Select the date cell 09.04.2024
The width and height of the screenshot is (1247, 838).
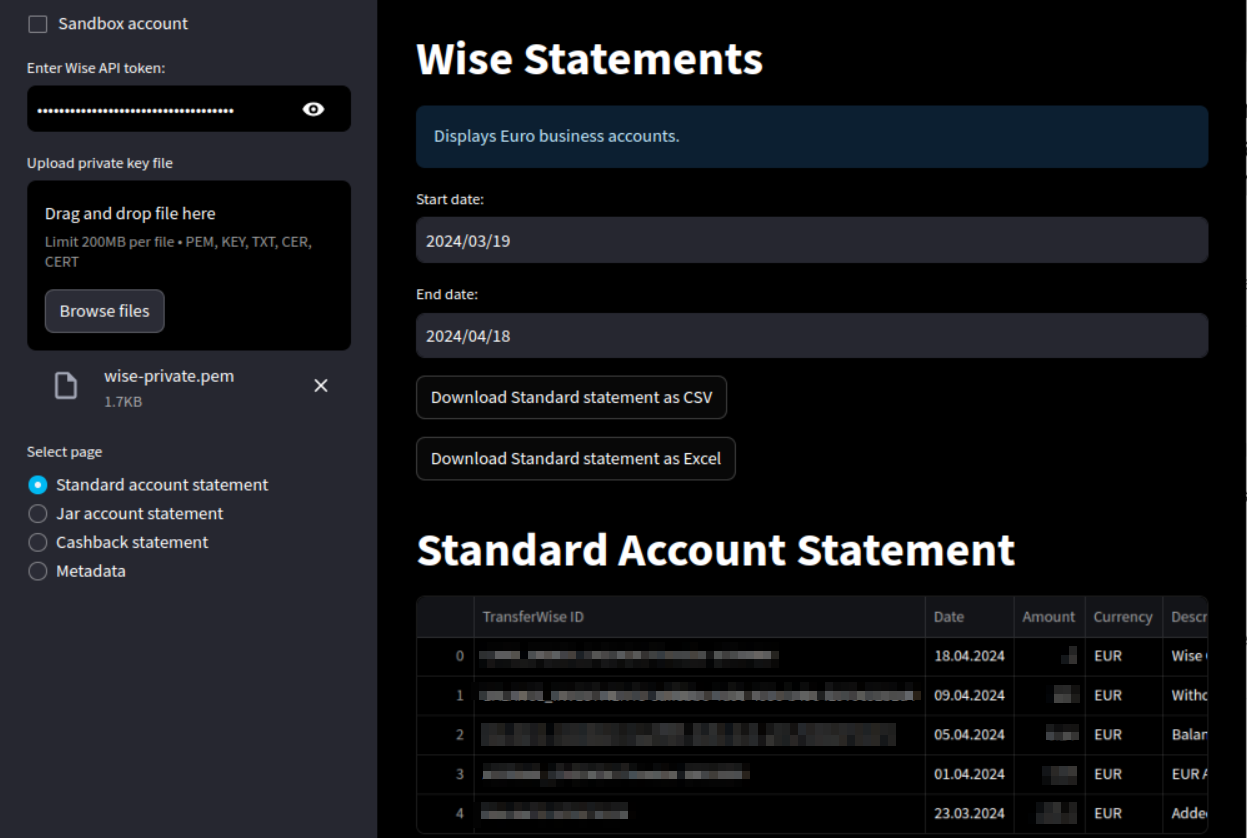[969, 696]
